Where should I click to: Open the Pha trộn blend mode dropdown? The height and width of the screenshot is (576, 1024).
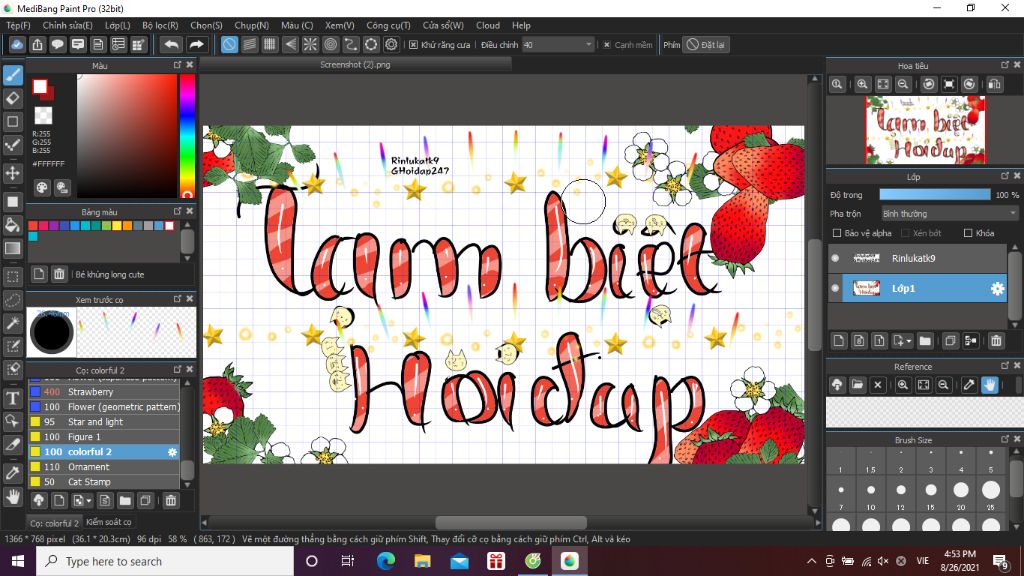pos(949,214)
